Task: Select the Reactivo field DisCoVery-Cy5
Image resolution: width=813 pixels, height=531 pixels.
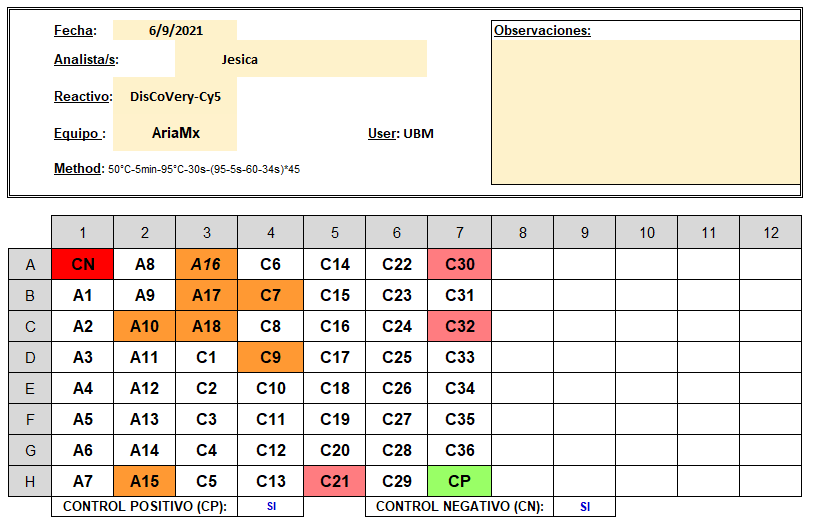Action: [x=175, y=96]
